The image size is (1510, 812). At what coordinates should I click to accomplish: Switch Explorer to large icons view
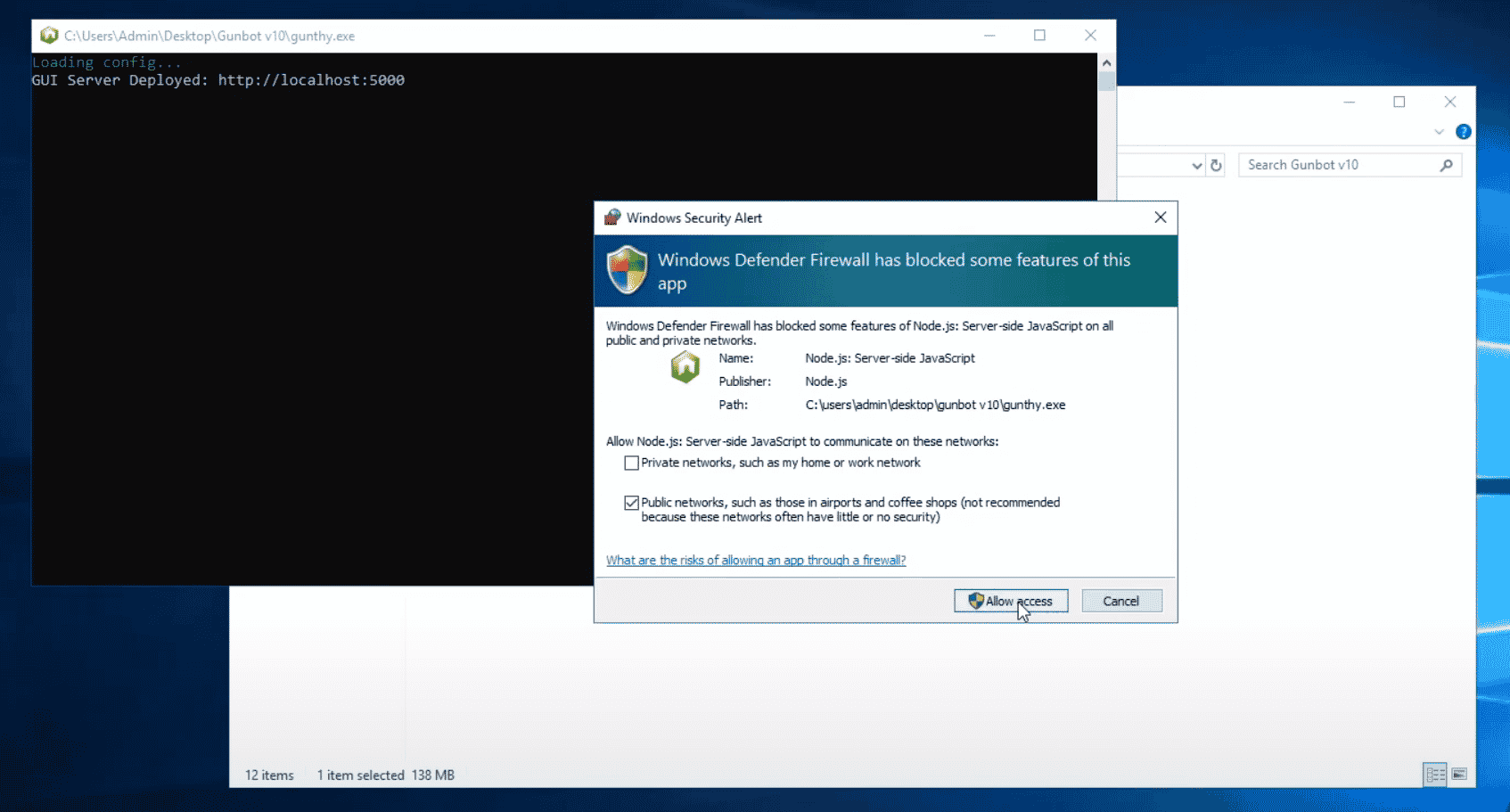(x=1459, y=775)
